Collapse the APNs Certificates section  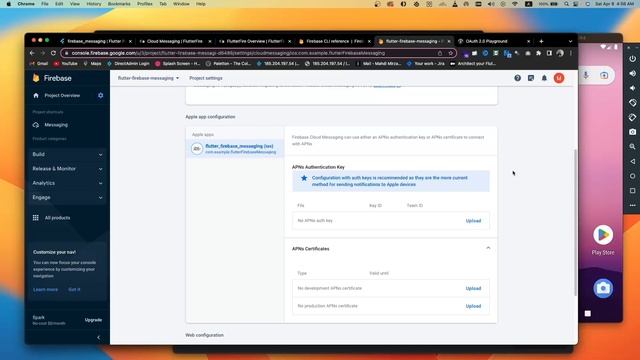(x=488, y=248)
